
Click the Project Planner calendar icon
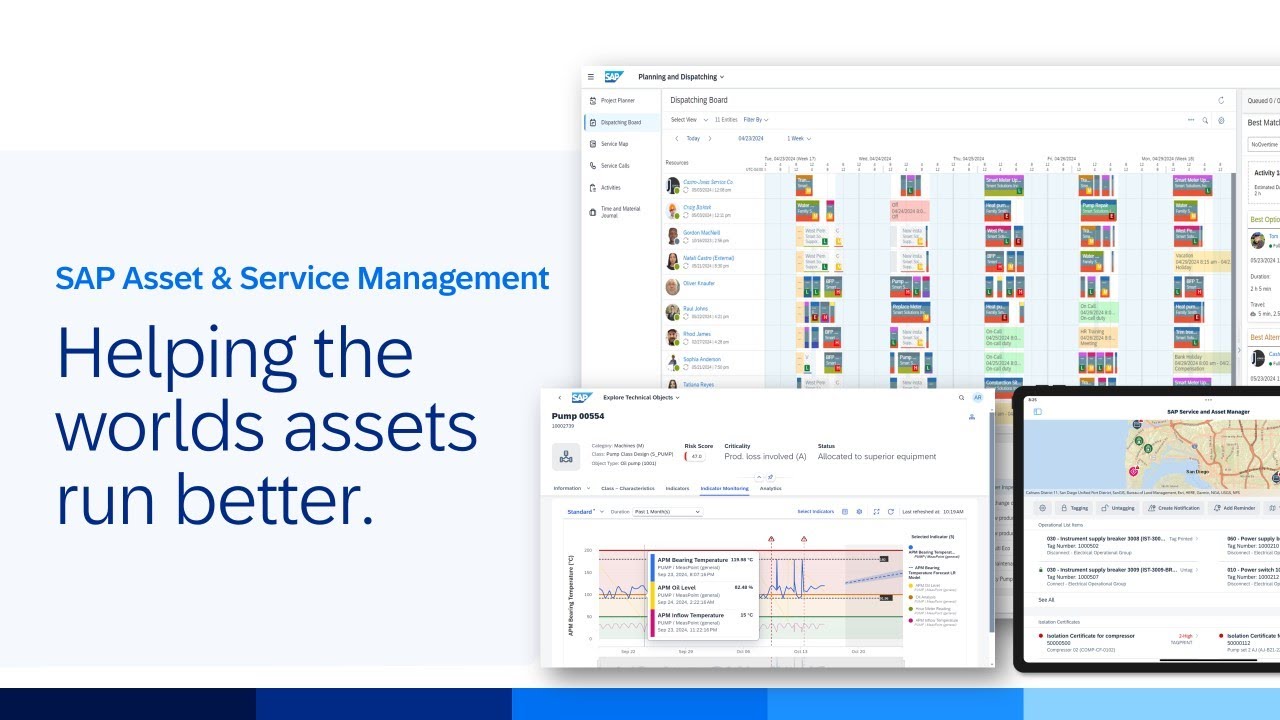[x=593, y=101]
